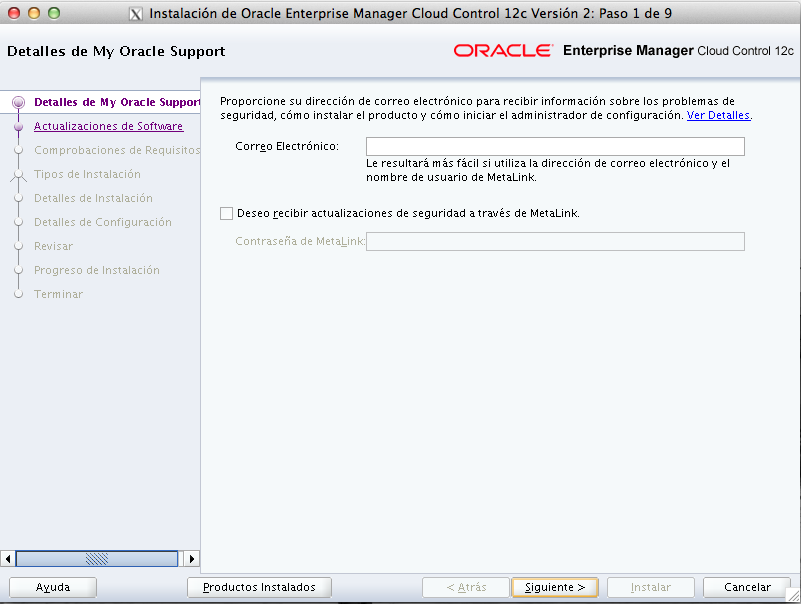Click the Ayuda button
The image size is (801, 604).
[53, 587]
